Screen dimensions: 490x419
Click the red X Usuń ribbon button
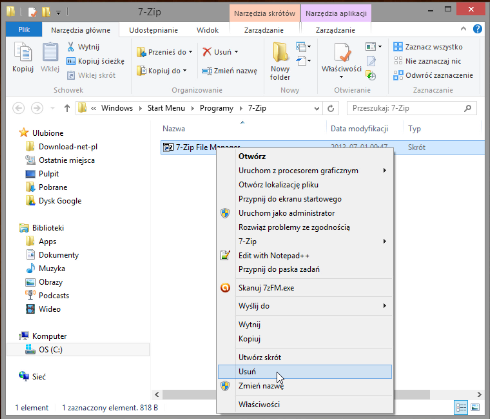pyautogui.click(x=217, y=52)
